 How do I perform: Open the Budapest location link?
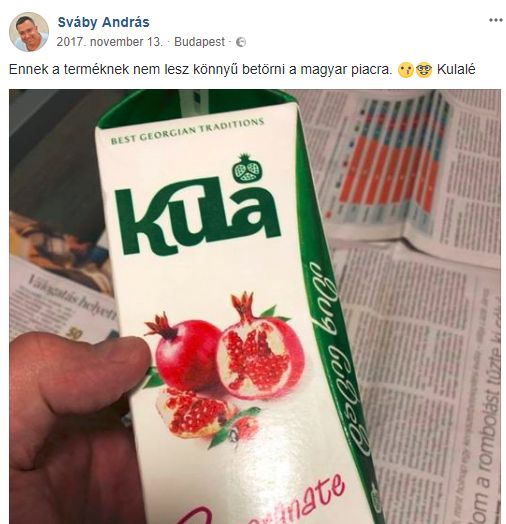[199, 42]
